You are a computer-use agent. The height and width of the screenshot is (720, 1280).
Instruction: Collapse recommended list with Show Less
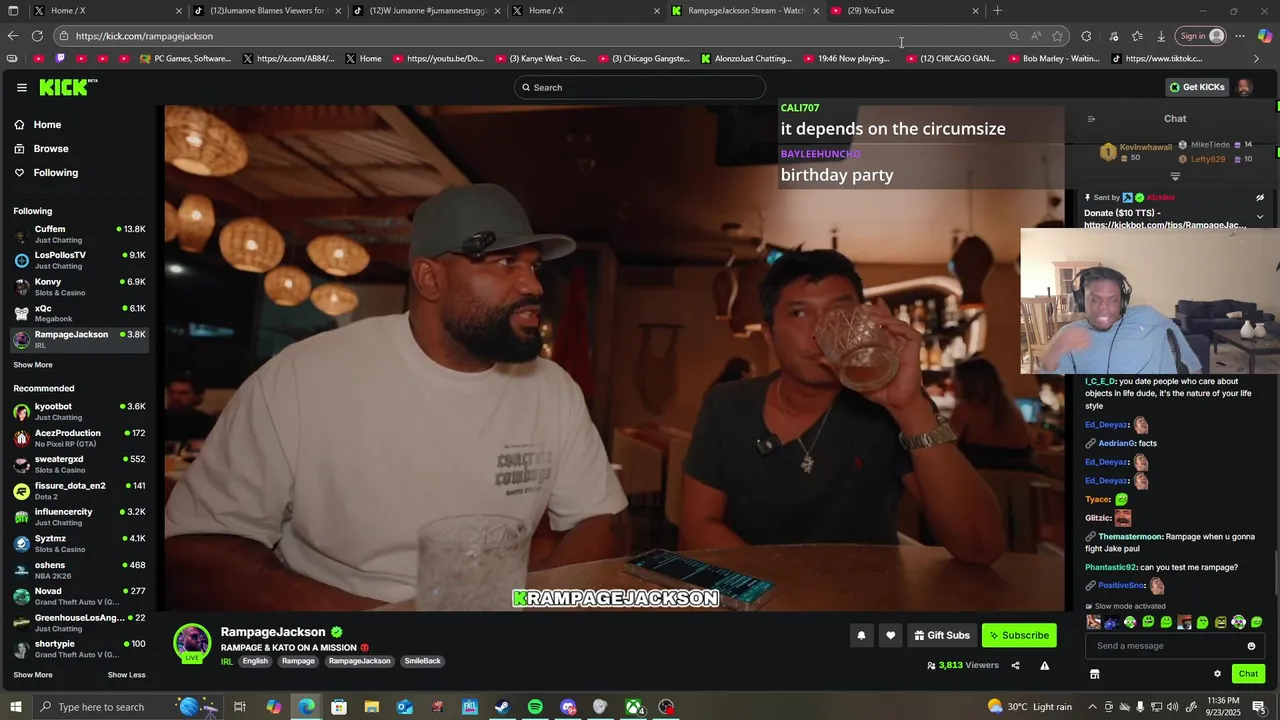(x=126, y=675)
